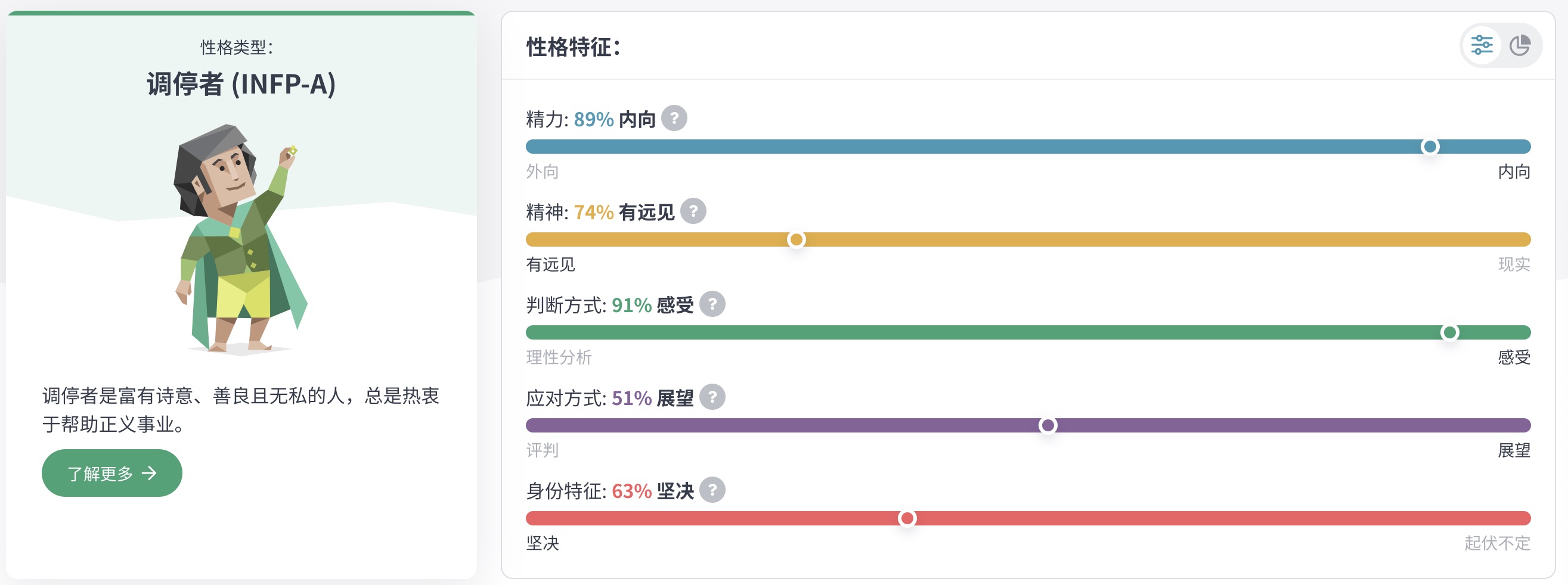1568x585 pixels.
Task: Click the 性格特征 panel heading
Action: click(573, 47)
